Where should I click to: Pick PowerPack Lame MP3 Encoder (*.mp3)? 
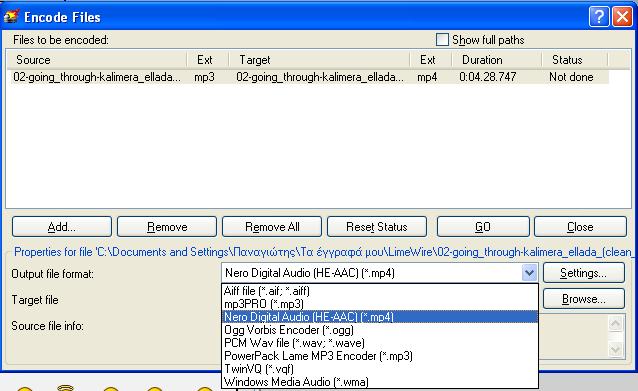380,356
